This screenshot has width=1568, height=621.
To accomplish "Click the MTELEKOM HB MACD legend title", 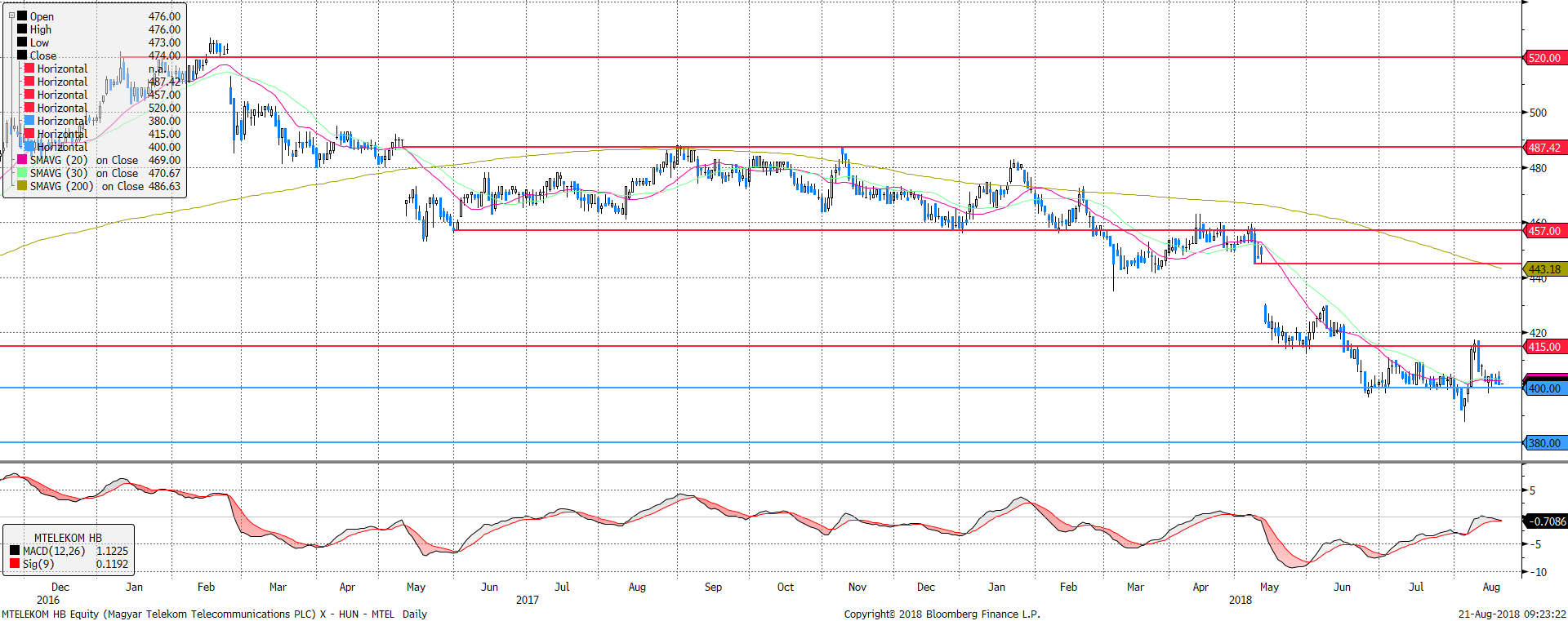I will tap(68, 538).
